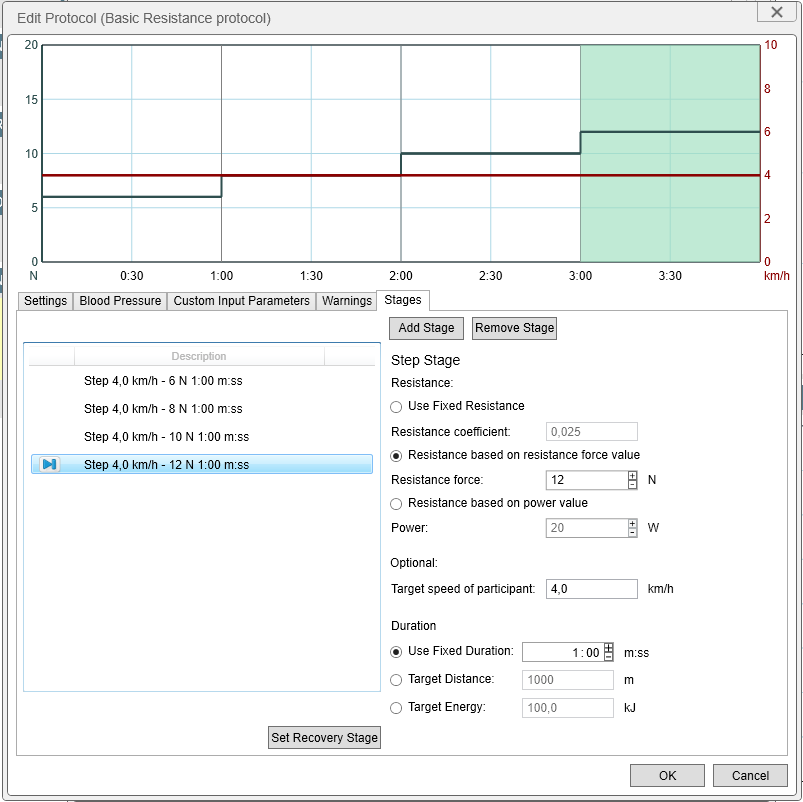Viewport: 803px width, 802px height.
Task: Open the Blood Pressure tab
Action: (120, 301)
